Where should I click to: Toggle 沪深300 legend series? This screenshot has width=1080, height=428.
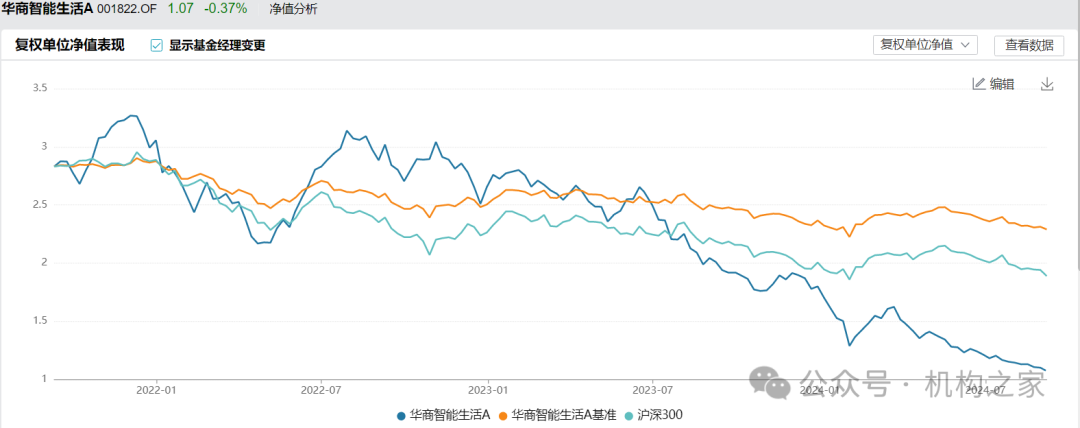pos(660,414)
